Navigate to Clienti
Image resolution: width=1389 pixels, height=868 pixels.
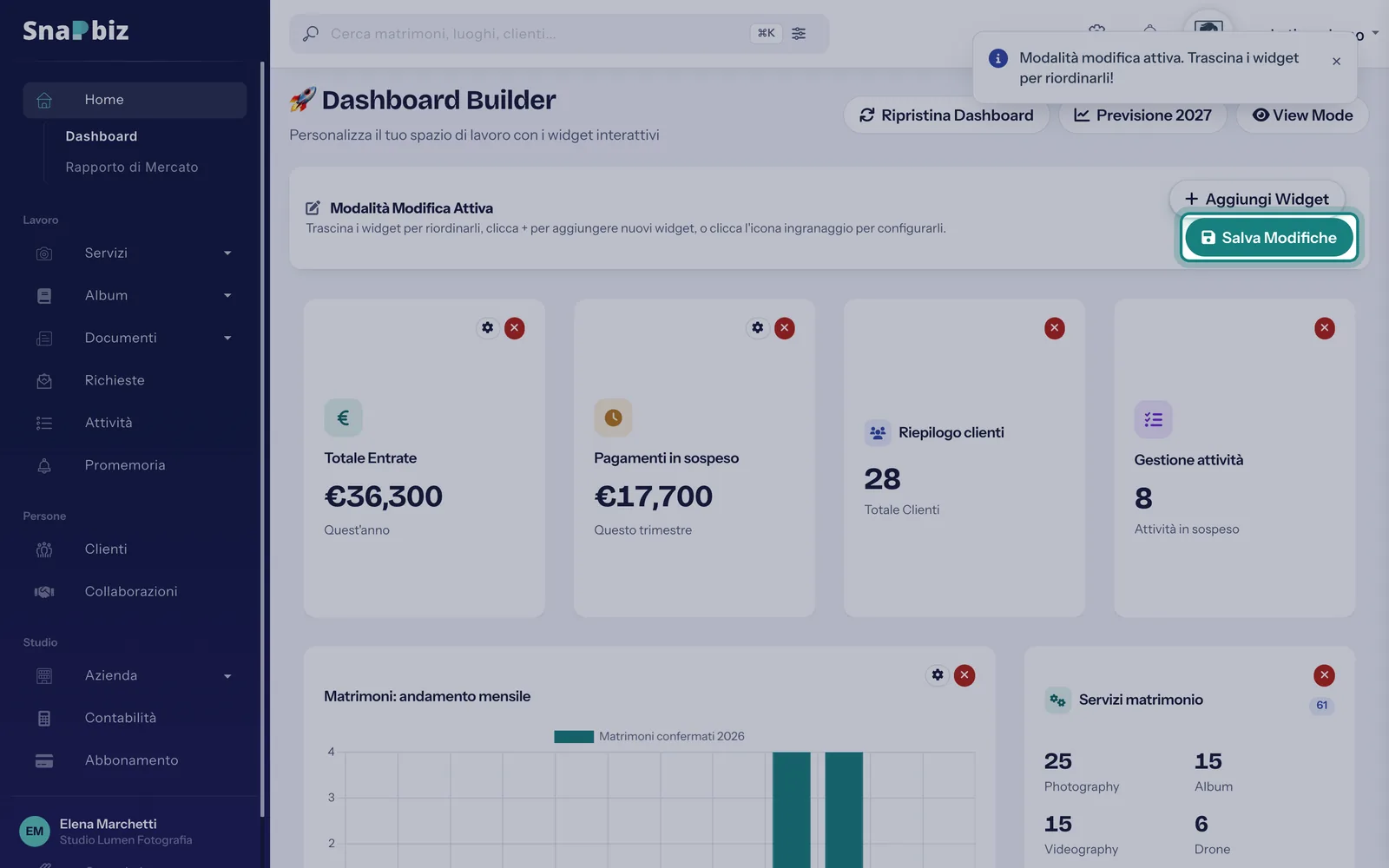(135, 549)
